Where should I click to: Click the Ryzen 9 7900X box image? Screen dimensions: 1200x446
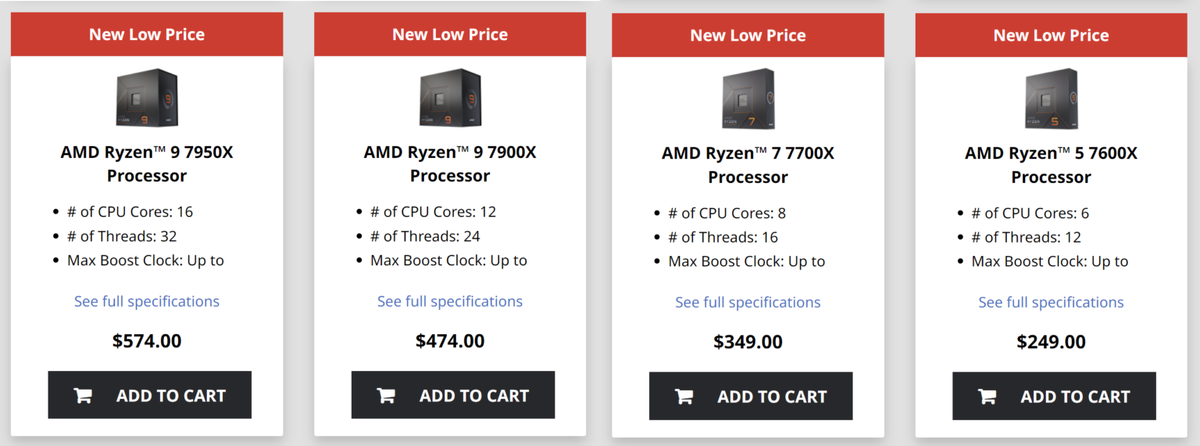[449, 99]
